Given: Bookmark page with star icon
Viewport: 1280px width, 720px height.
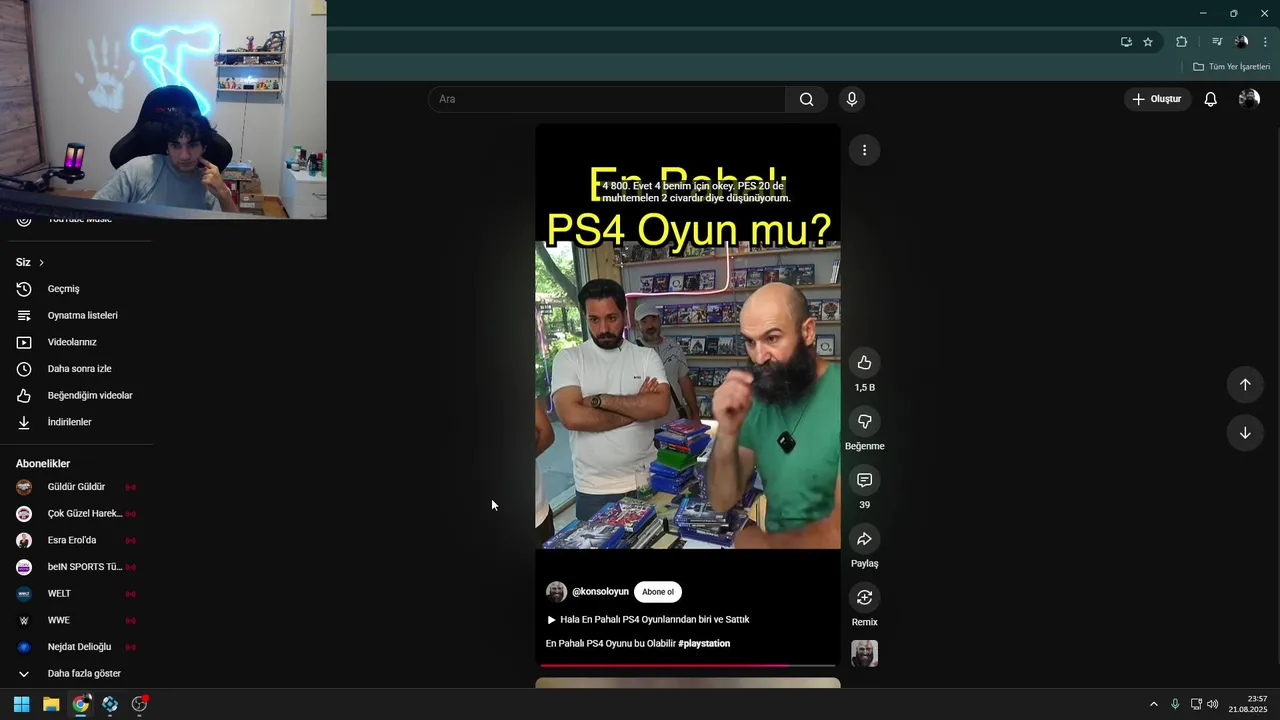Looking at the screenshot, I should coord(1148,42).
